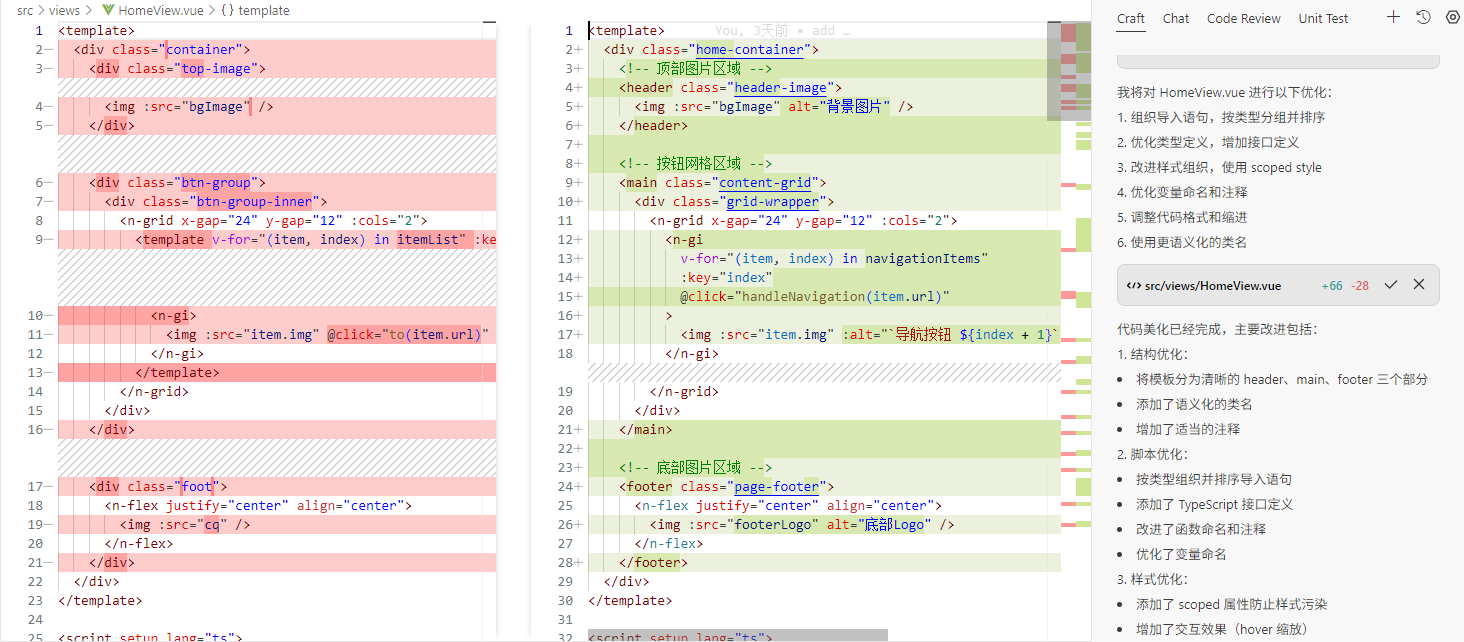Open settings hexagon icon in AI panel
This screenshot has width=1464, height=642.
(x=1453, y=17)
